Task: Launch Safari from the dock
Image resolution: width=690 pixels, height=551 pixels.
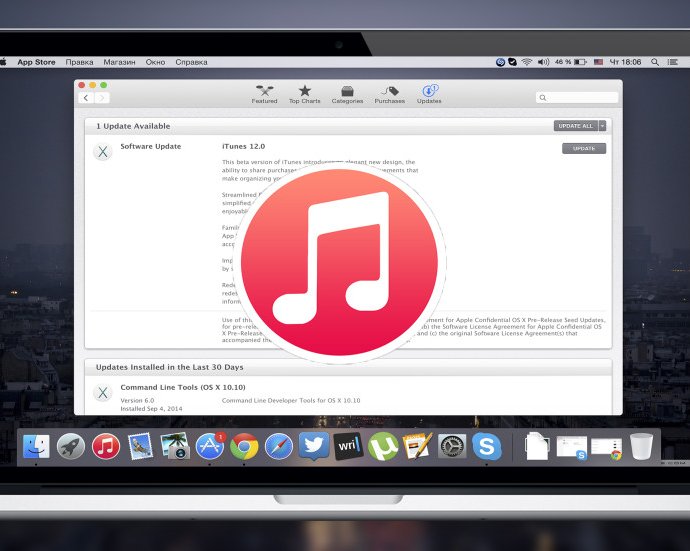Action: (x=279, y=446)
